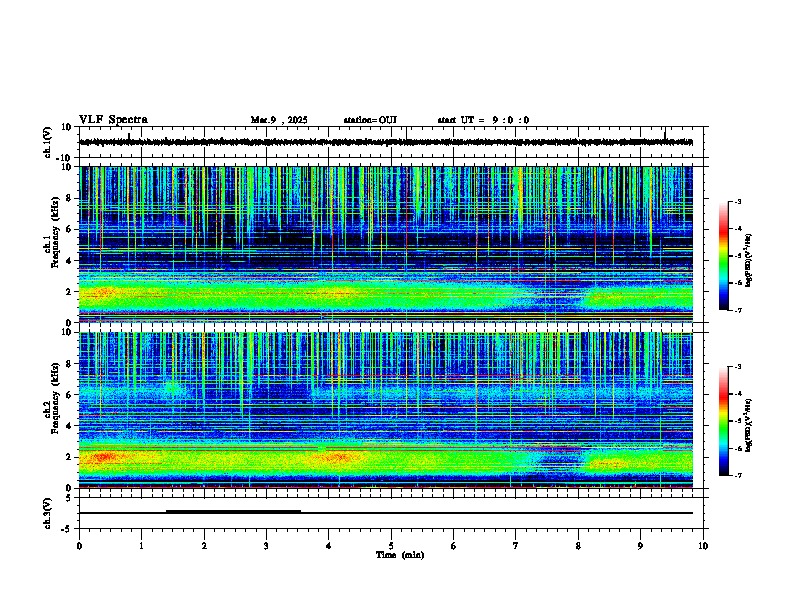The width and height of the screenshot is (792, 612).
Task: Click the "8" tick on the time axis
Action: click(578, 546)
